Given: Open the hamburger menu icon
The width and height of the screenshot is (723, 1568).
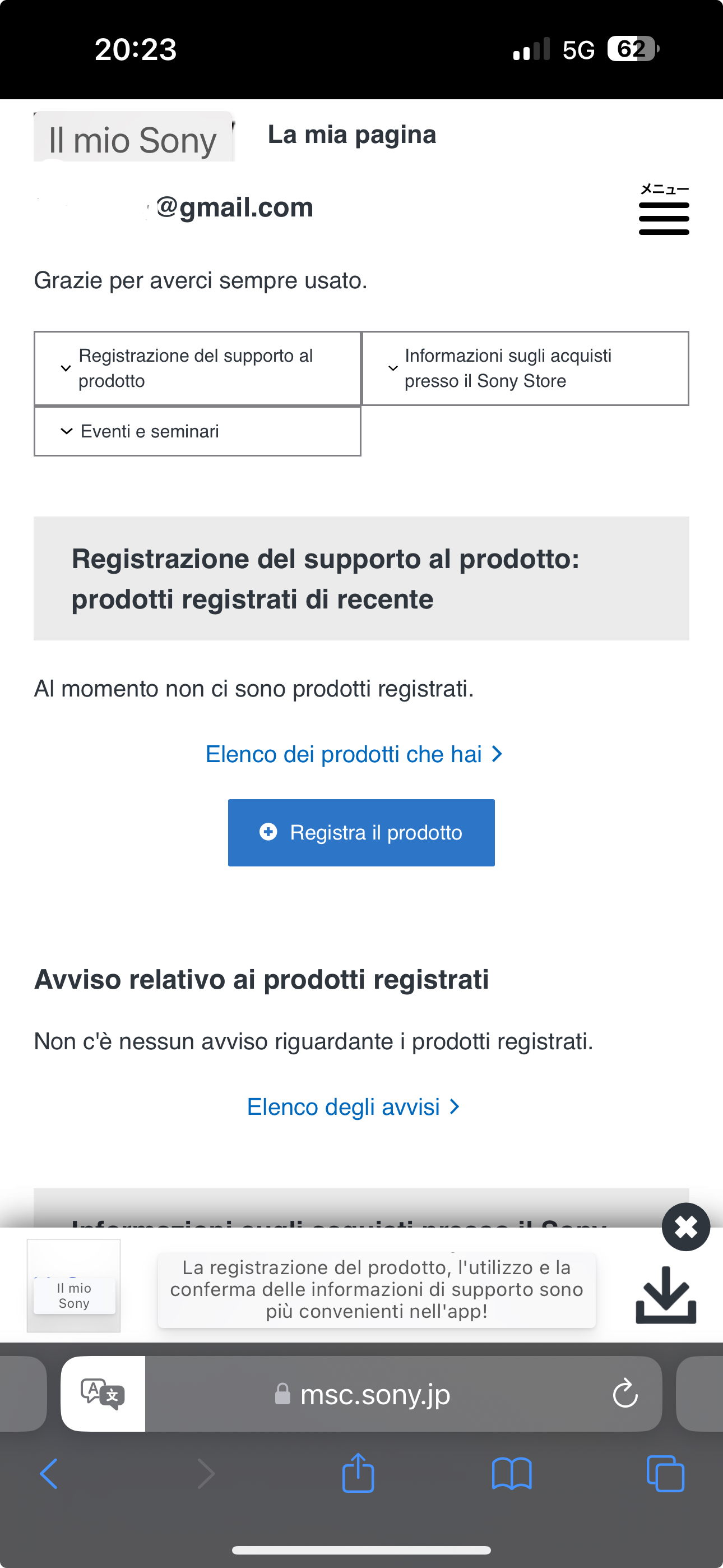Looking at the screenshot, I should pos(664,211).
